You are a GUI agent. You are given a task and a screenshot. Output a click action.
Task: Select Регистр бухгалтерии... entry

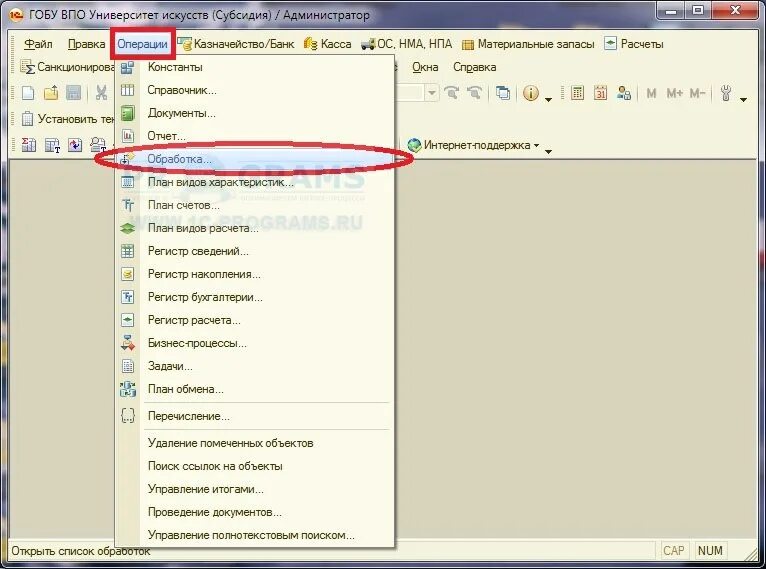255,297
